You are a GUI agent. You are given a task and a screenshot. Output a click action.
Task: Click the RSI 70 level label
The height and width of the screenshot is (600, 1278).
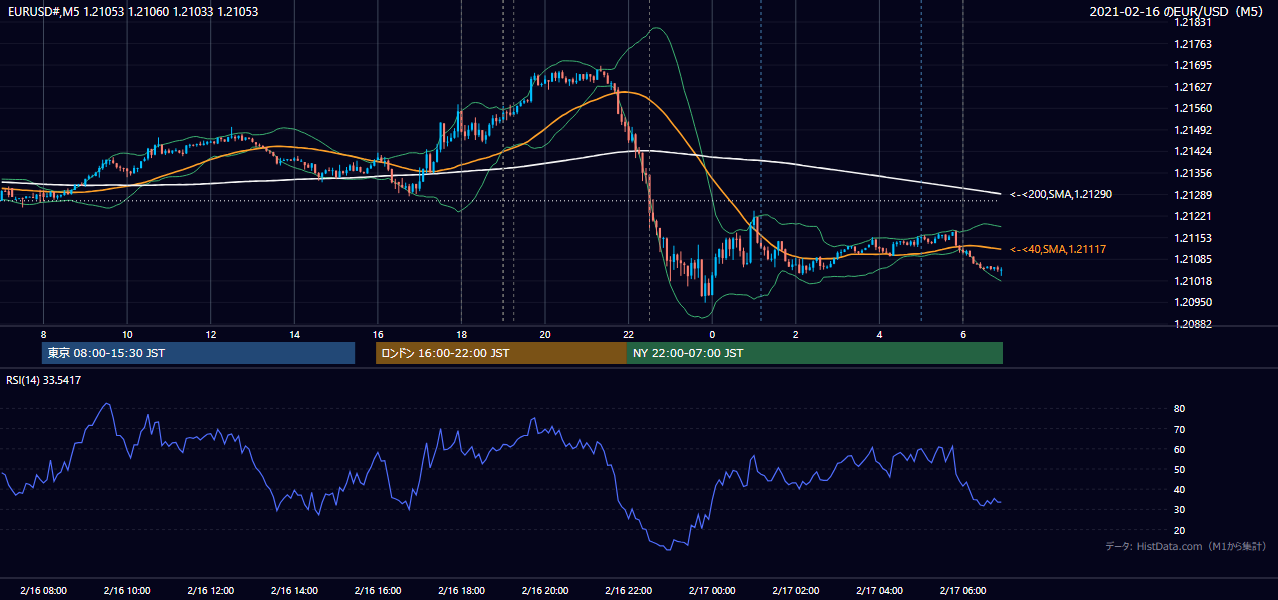[x=1180, y=429]
